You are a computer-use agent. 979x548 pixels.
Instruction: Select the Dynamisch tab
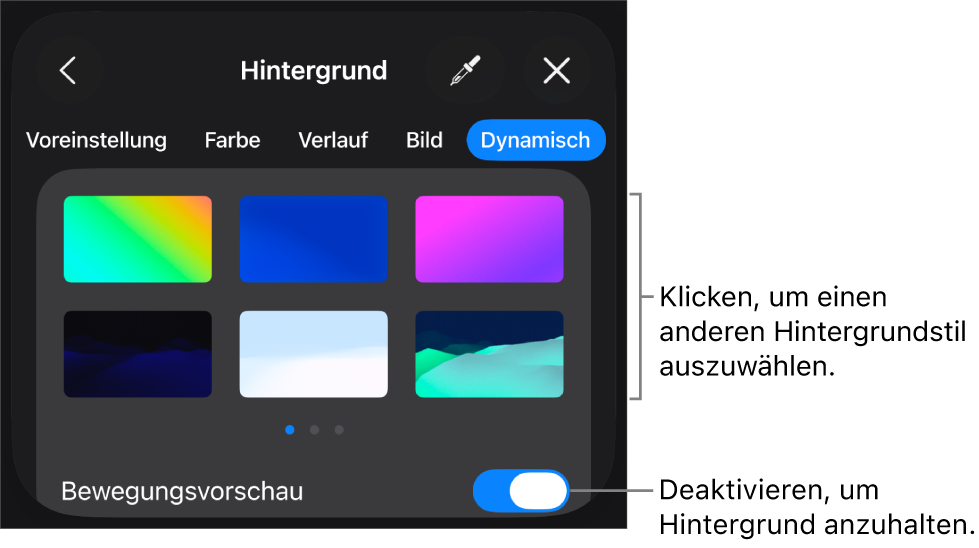click(536, 140)
